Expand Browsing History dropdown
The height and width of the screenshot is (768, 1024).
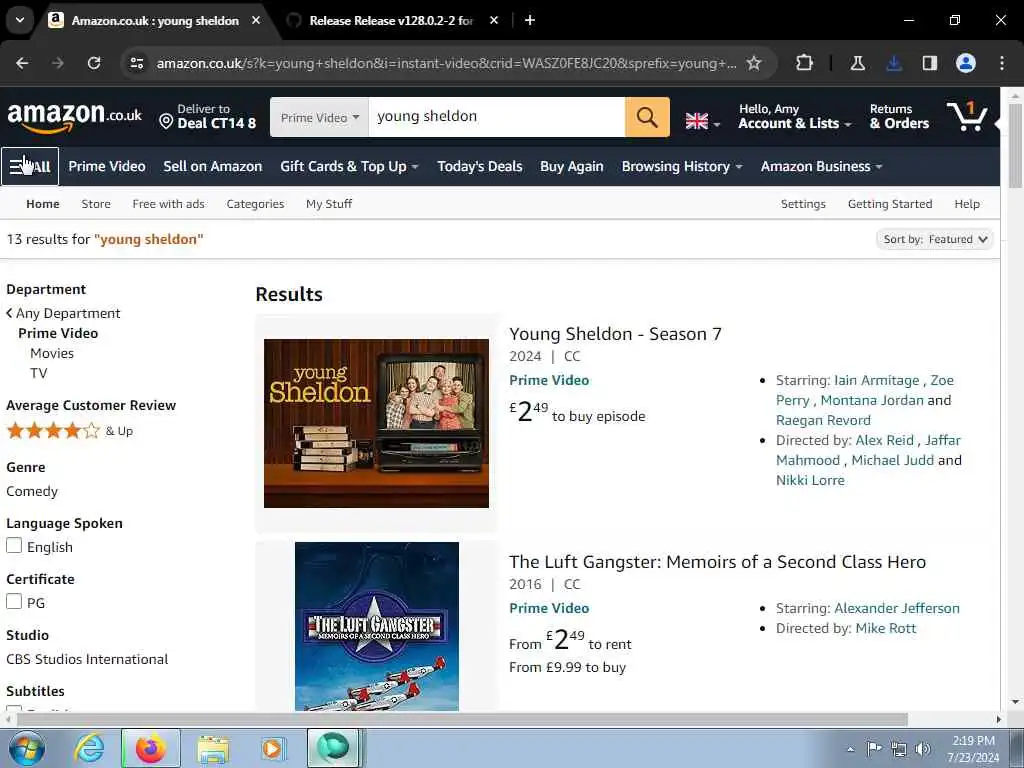(682, 167)
